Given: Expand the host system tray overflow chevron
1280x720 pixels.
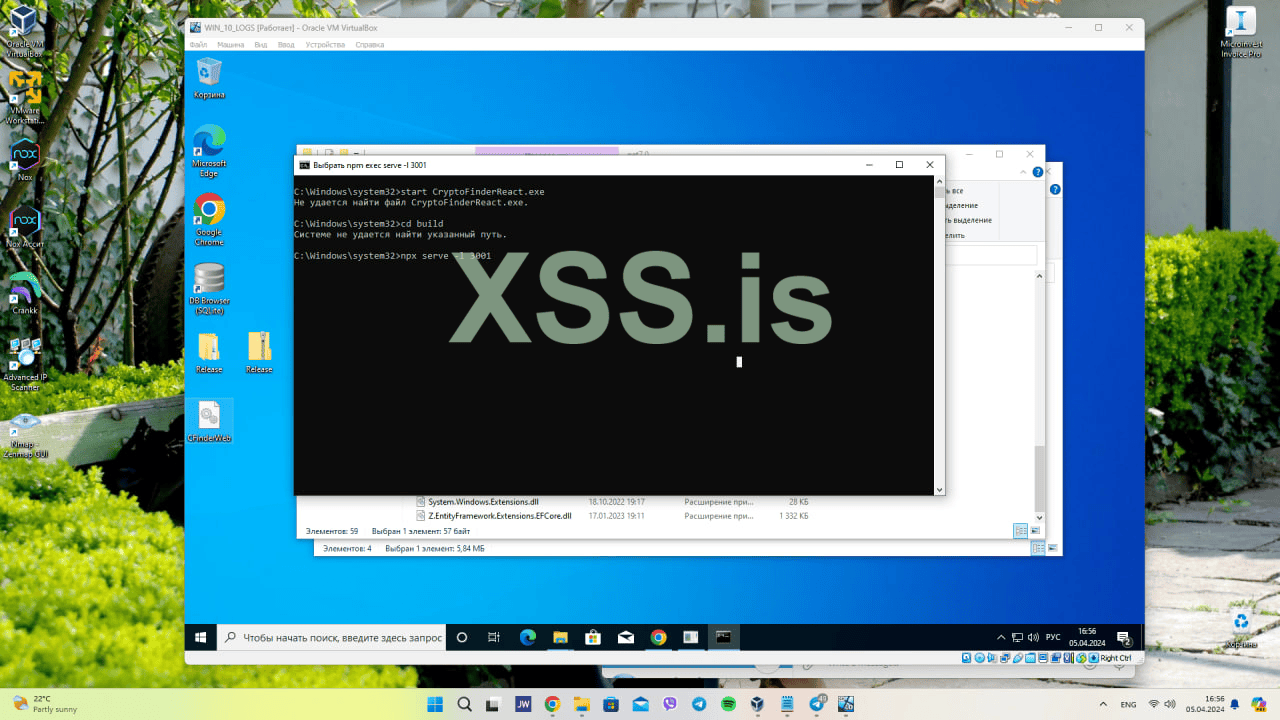Looking at the screenshot, I should [x=1102, y=704].
